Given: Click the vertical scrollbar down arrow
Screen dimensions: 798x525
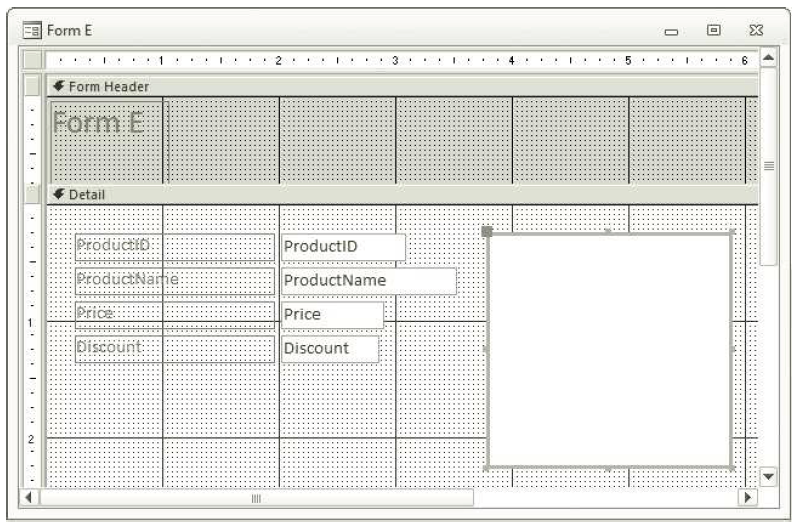Looking at the screenshot, I should coord(768,477).
